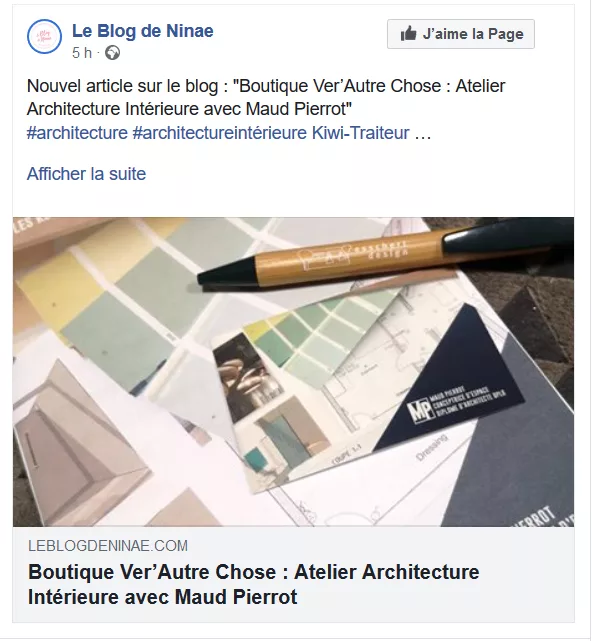
Task: Open the 5 h post timestamp
Action: click(82, 53)
